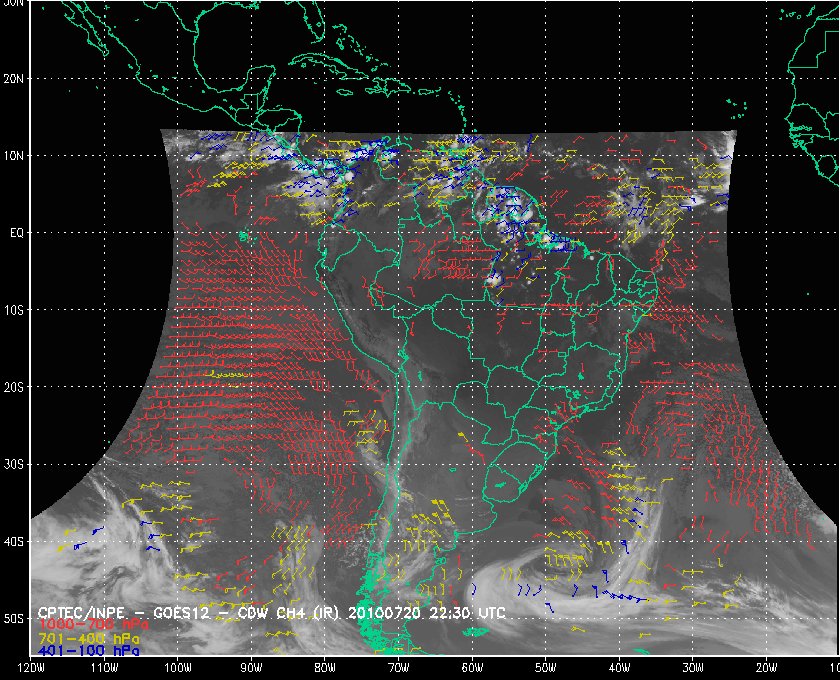Click the 40W longitude label
Image resolution: width=840 pixels, height=680 pixels.
pos(619,667)
